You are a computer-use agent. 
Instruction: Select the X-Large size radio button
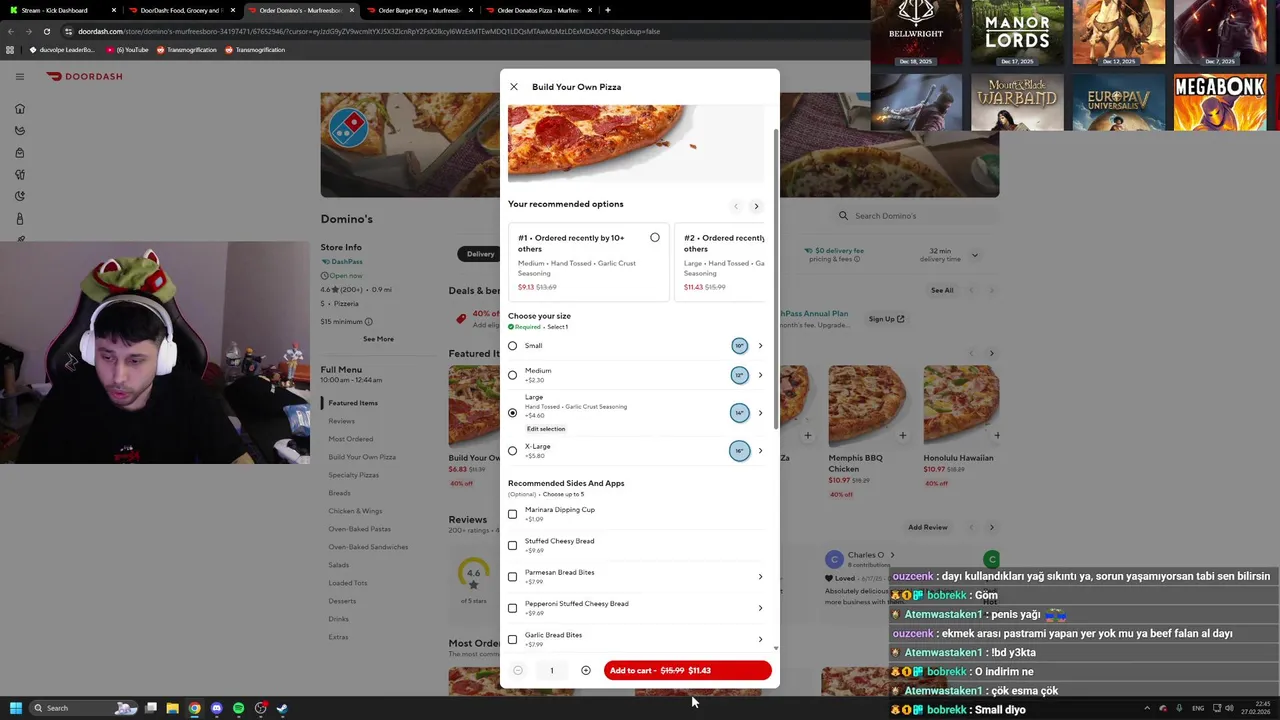click(x=513, y=451)
